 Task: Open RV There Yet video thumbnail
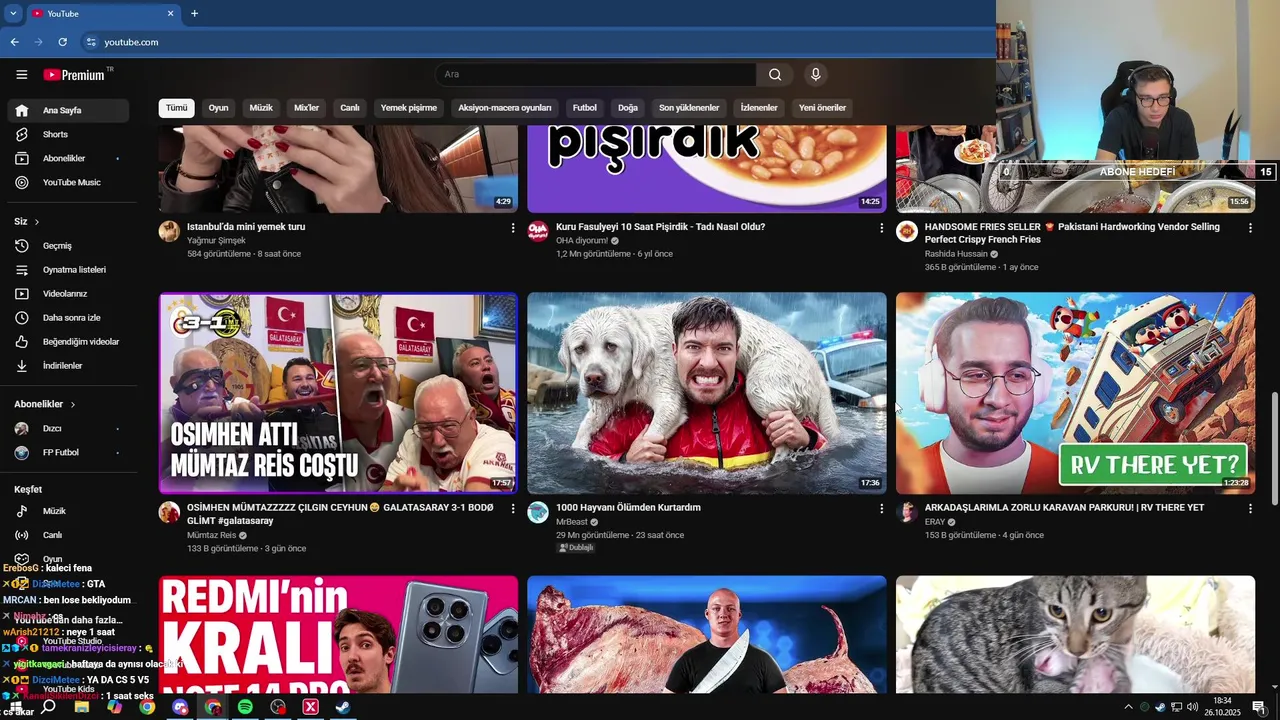tap(1075, 393)
